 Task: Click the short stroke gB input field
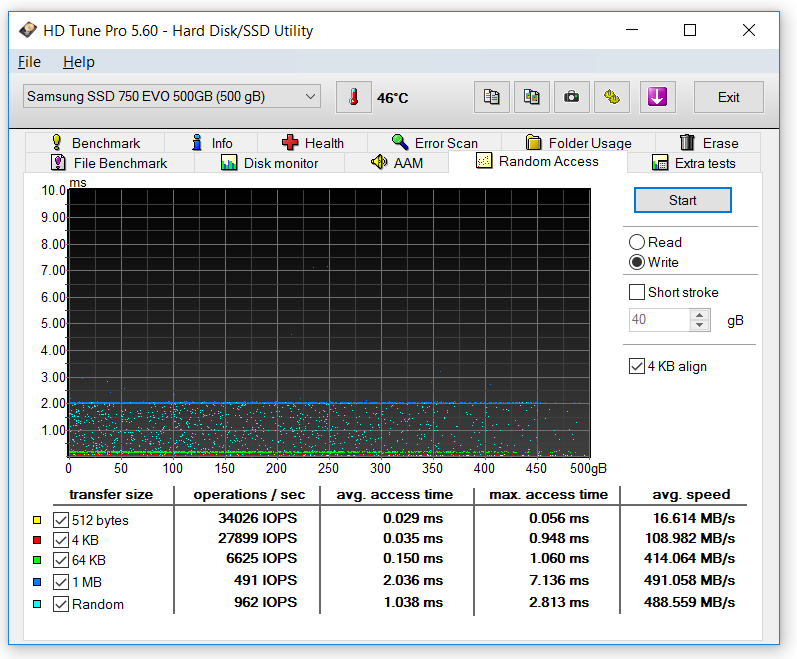660,320
